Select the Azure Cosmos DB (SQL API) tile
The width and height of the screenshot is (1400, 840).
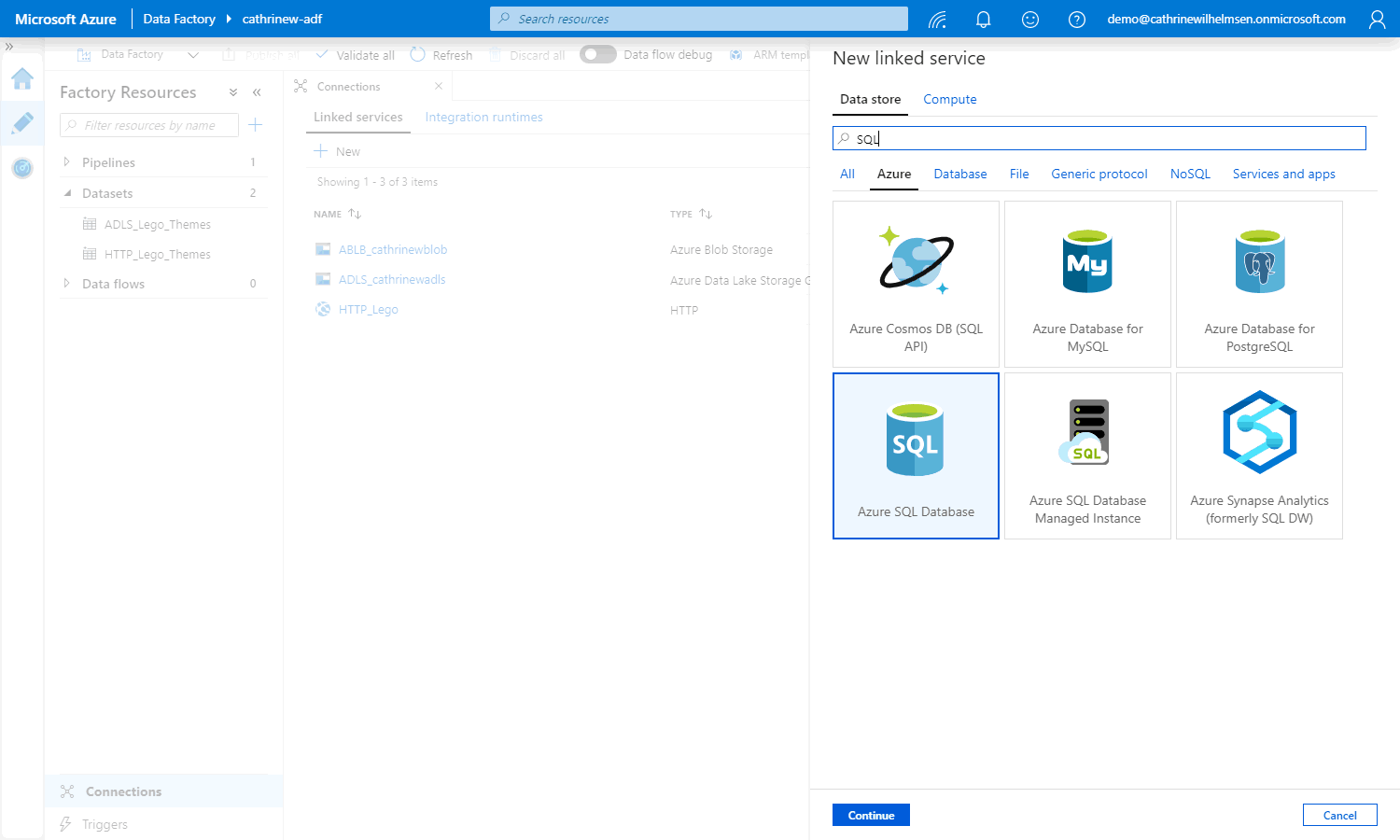pyautogui.click(x=916, y=285)
